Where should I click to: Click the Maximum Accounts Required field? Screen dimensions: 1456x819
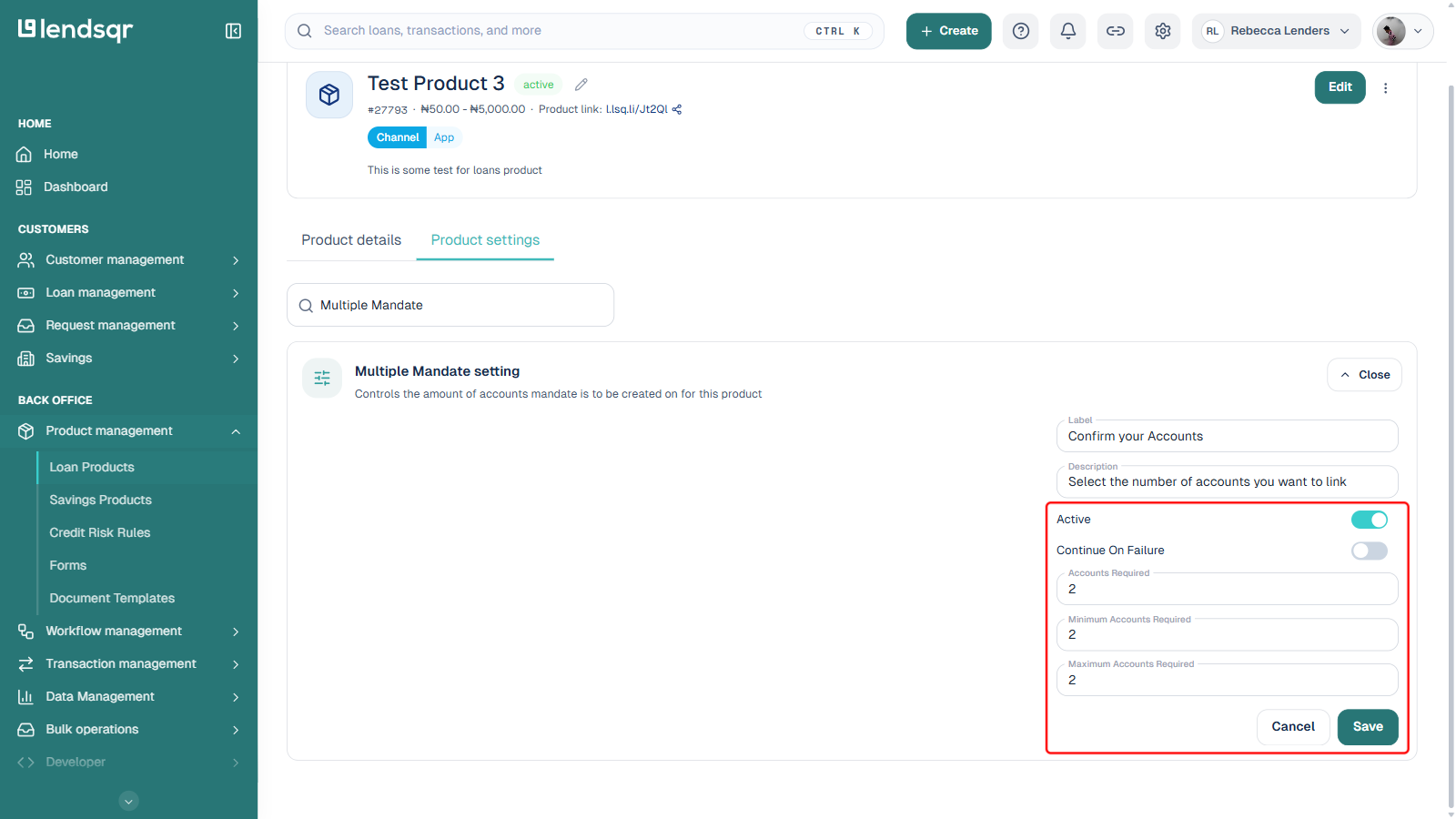click(1227, 680)
